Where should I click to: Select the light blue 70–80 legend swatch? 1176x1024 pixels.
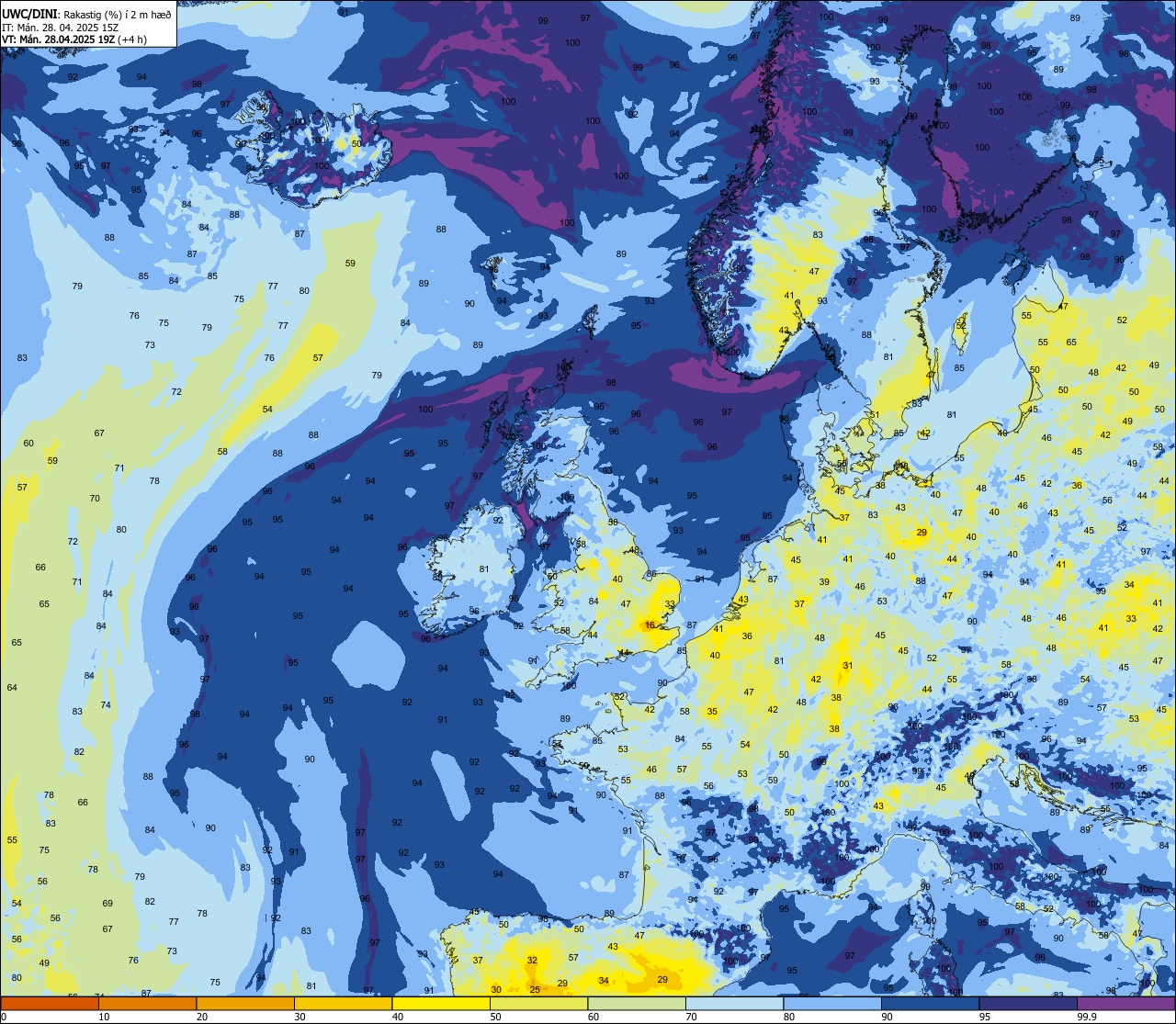[734, 1003]
